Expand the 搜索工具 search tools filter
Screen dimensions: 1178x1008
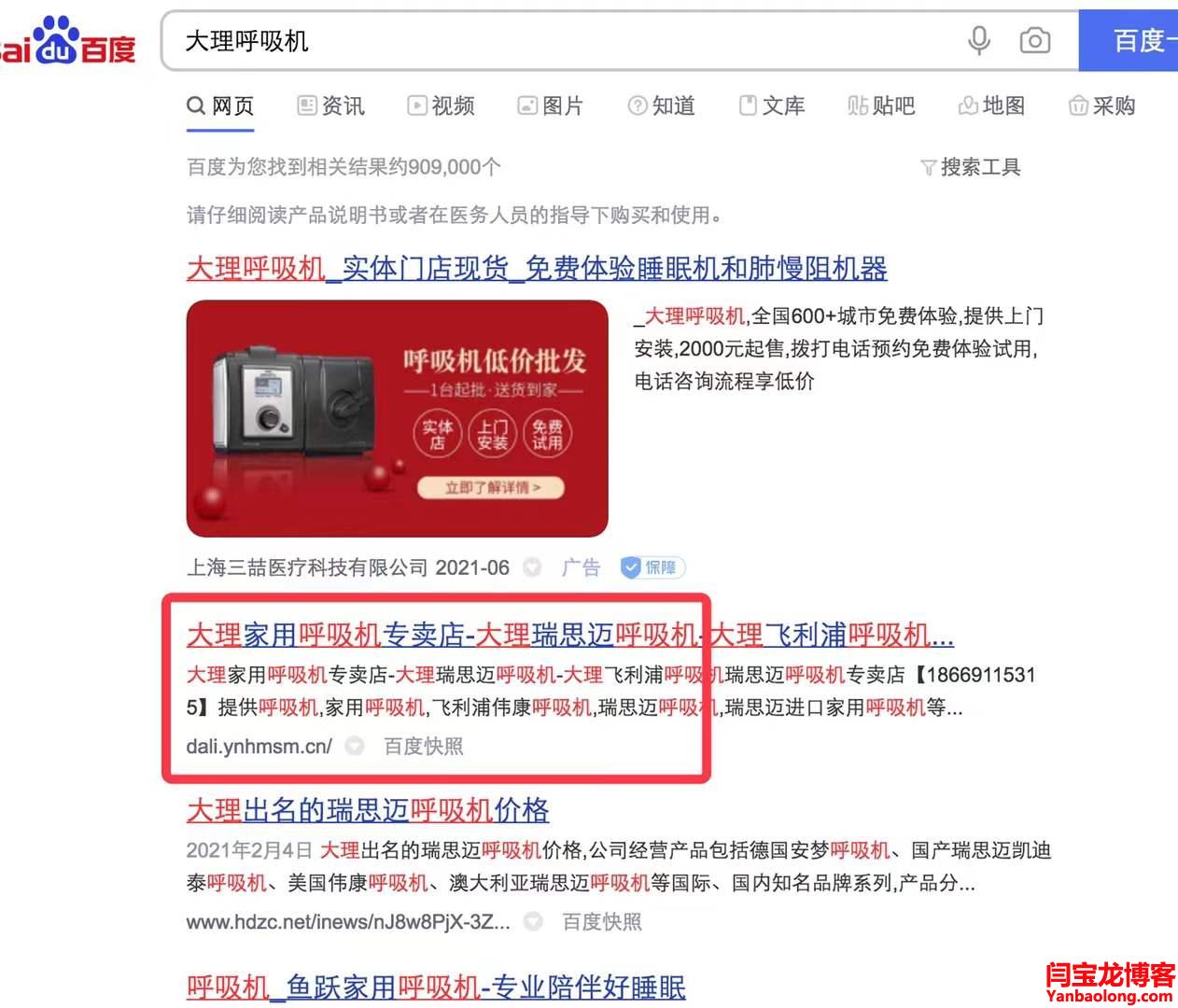pos(970,167)
